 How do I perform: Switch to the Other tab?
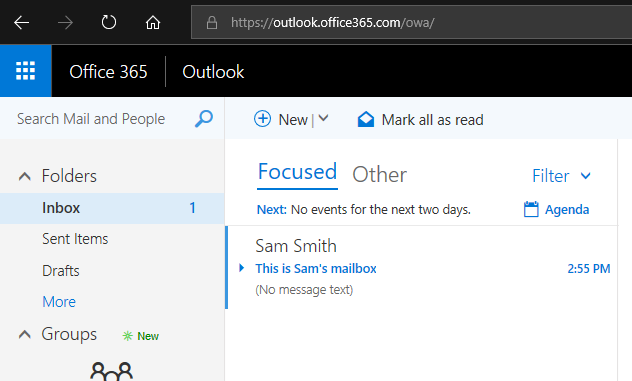point(380,175)
